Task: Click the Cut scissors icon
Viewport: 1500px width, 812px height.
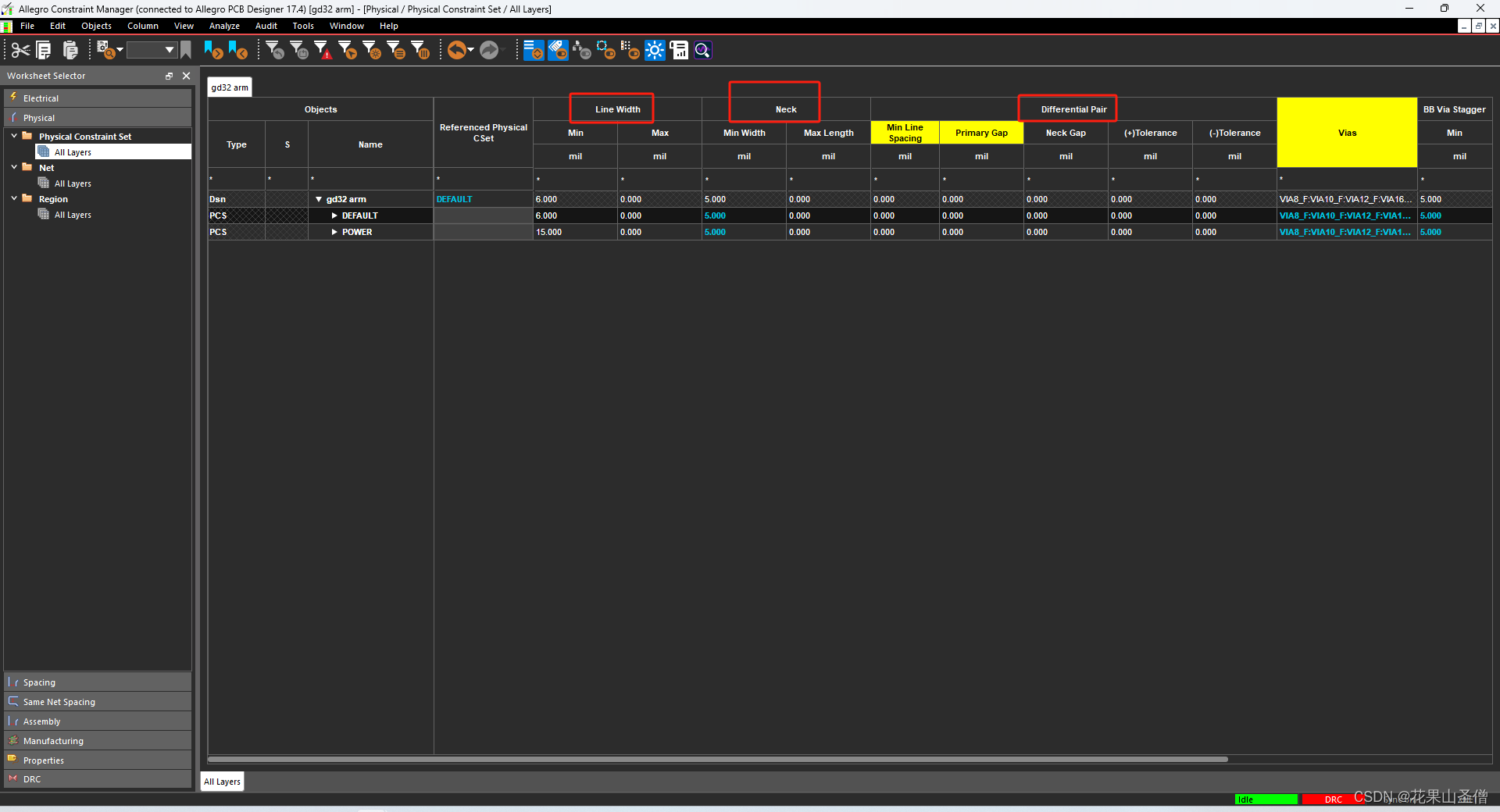Action: pyautogui.click(x=20, y=51)
